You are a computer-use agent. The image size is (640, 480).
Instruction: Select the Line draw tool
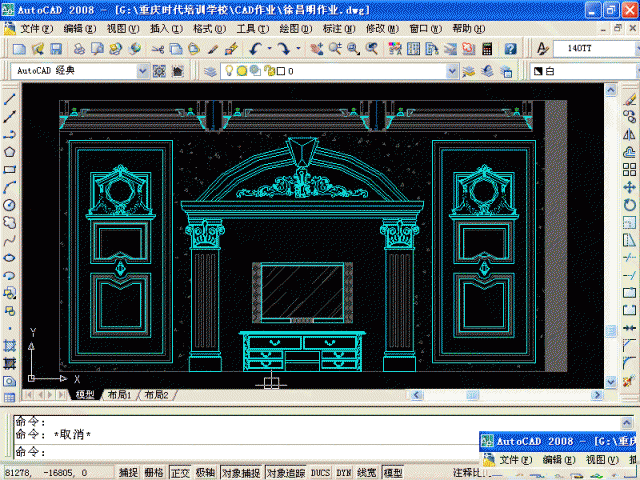click(9, 99)
